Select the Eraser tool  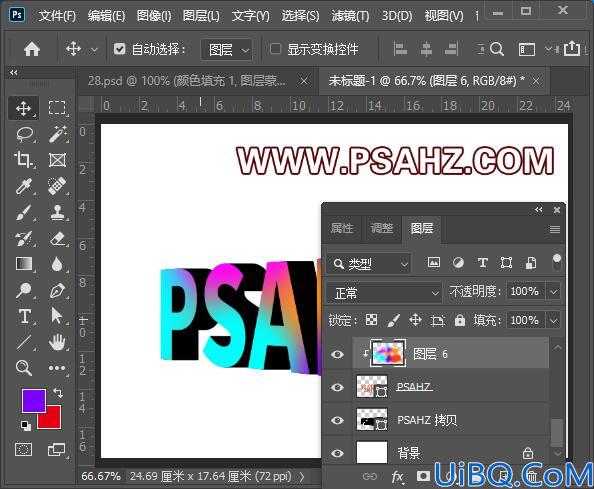click(x=58, y=239)
